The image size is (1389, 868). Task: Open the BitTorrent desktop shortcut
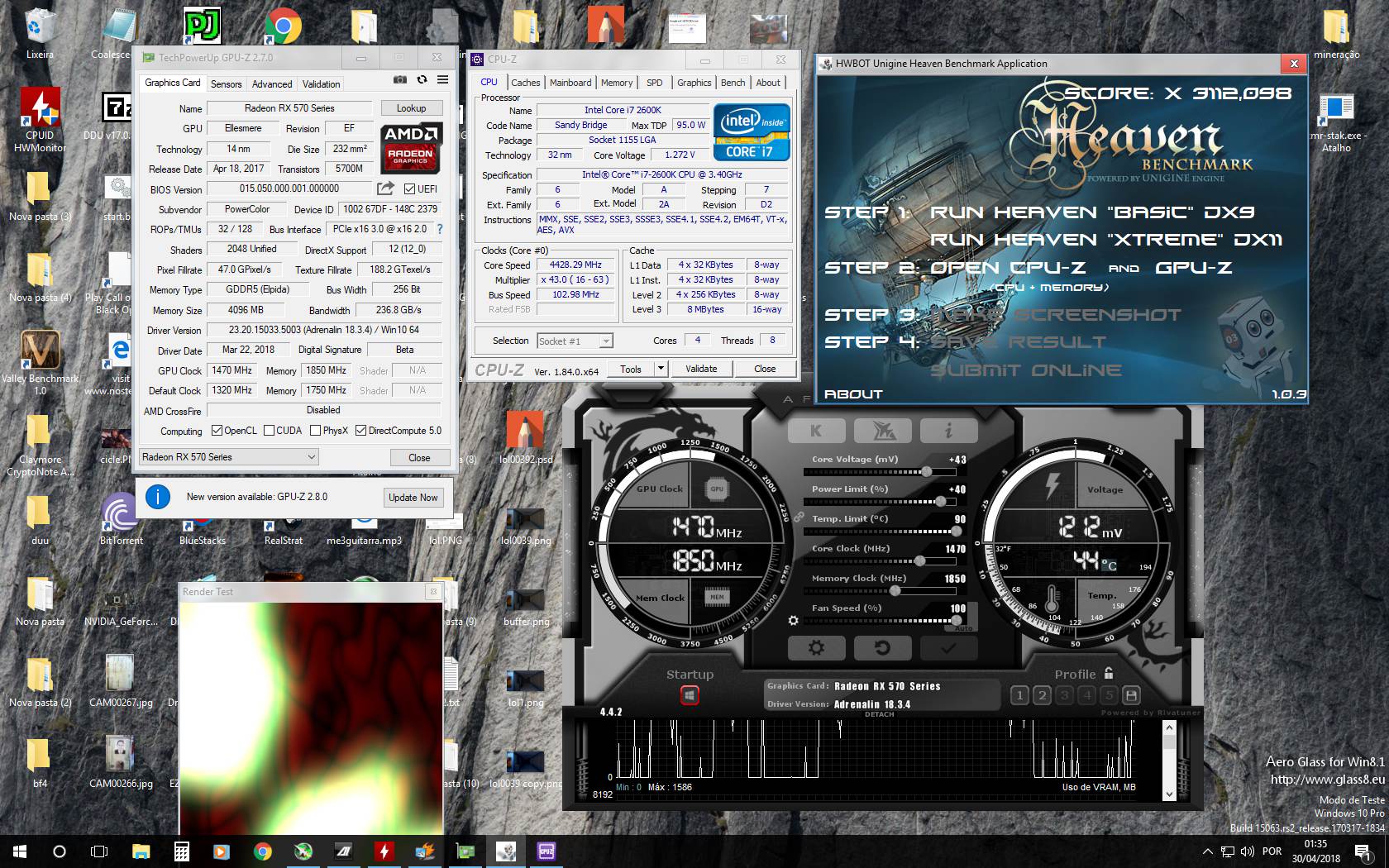tap(121, 520)
